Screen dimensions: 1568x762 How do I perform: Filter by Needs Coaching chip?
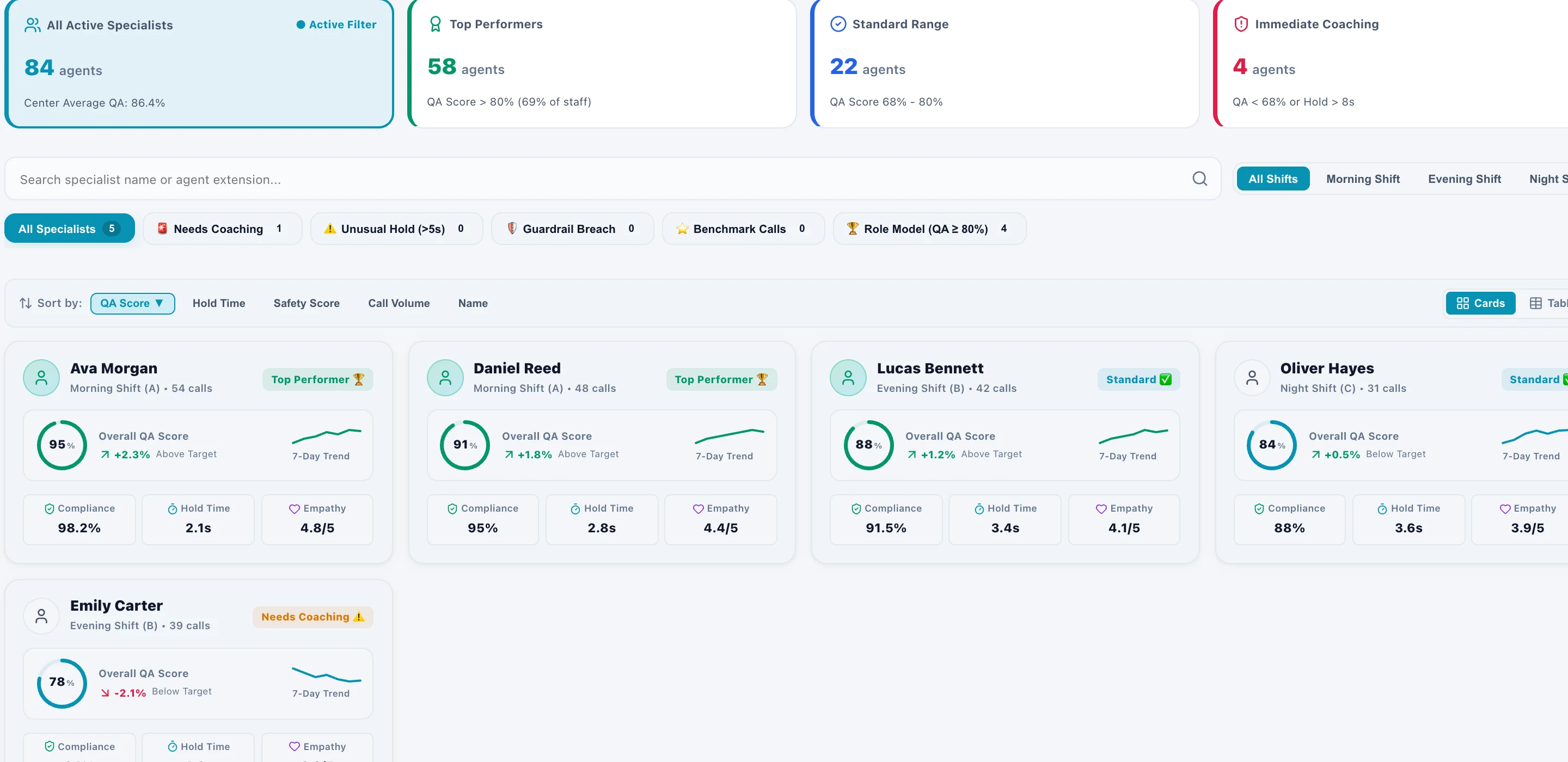tap(222, 229)
